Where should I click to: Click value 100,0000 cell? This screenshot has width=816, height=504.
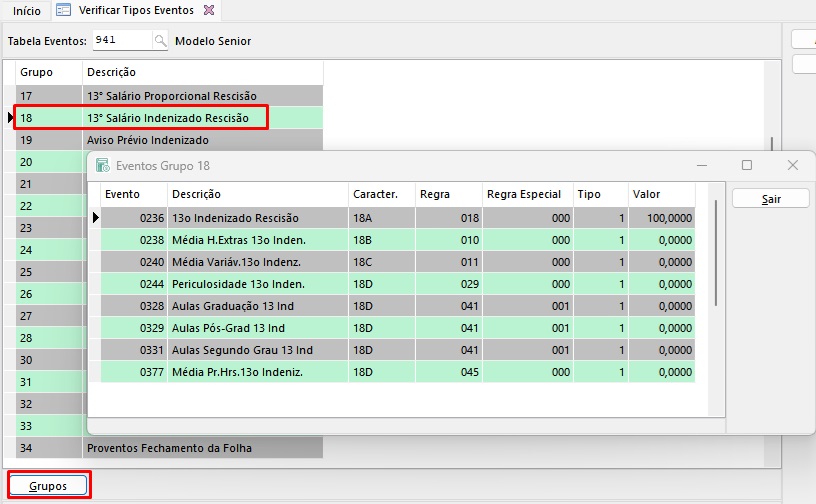tap(661, 218)
